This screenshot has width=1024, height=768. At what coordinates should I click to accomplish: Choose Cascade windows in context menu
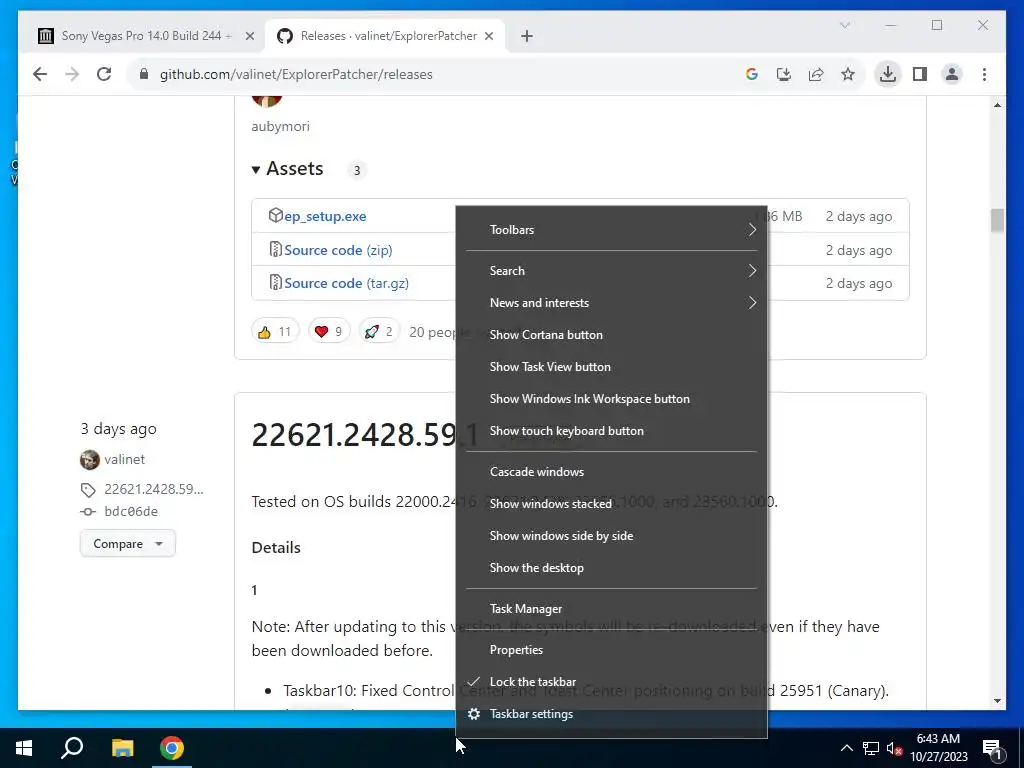point(611,472)
